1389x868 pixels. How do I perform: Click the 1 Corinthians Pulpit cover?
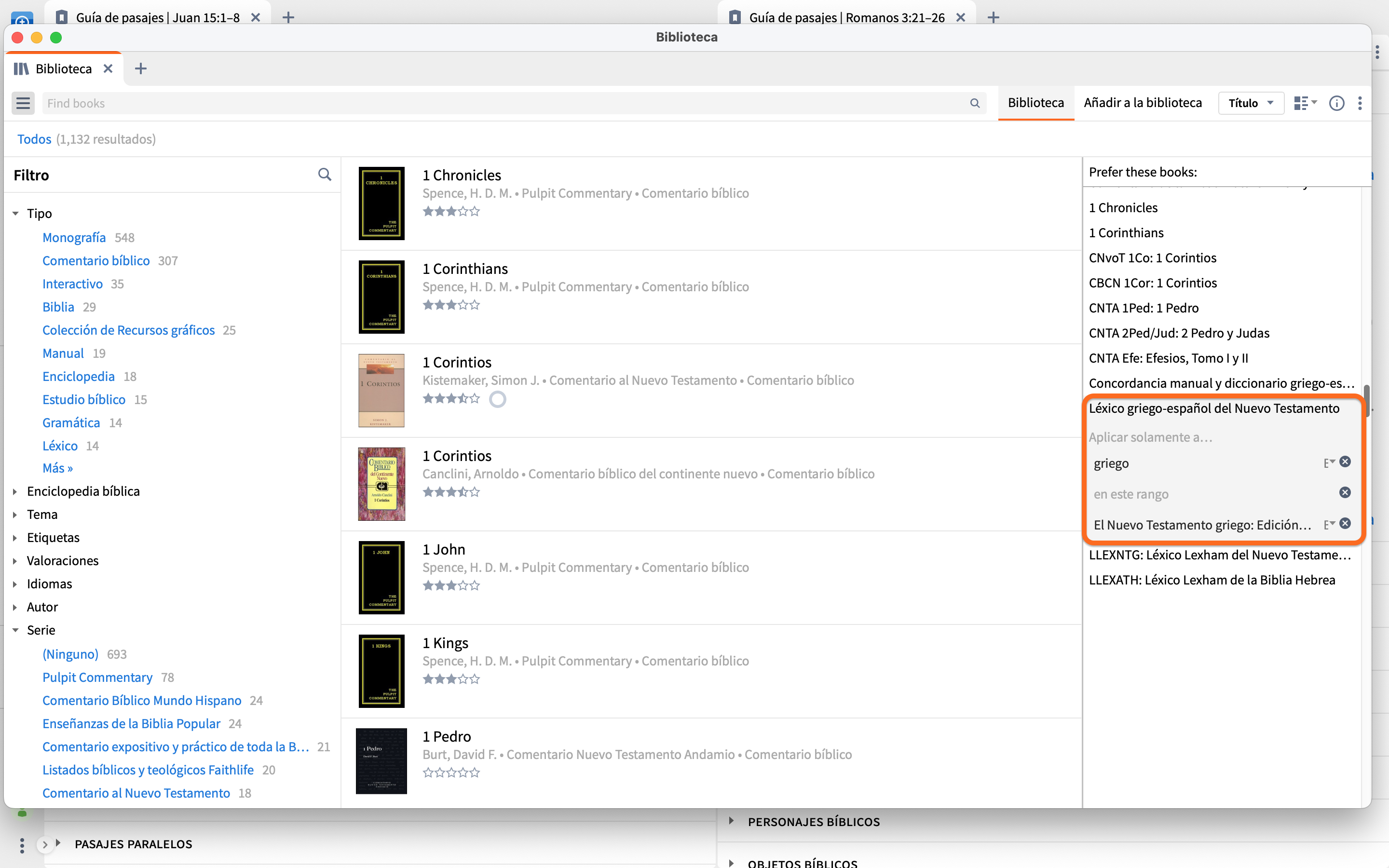(x=381, y=297)
